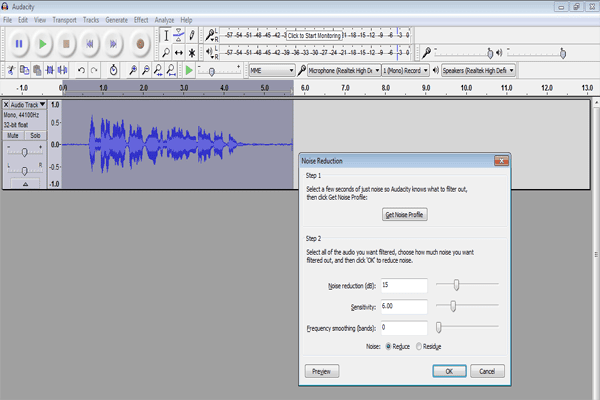Select the Envelope tool
The width and height of the screenshot is (600, 400).
pos(179,36)
